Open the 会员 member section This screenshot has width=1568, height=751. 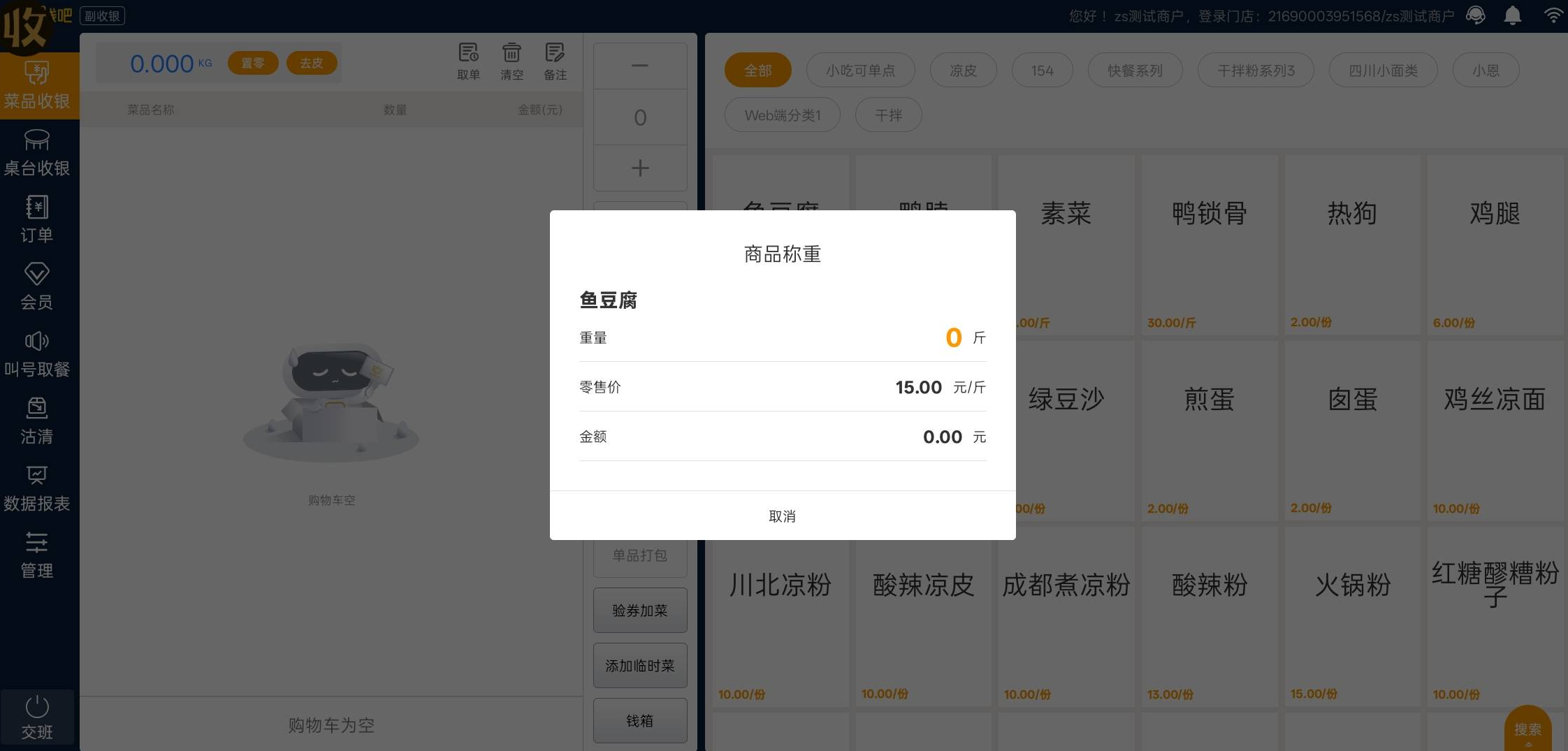pyautogui.click(x=37, y=287)
